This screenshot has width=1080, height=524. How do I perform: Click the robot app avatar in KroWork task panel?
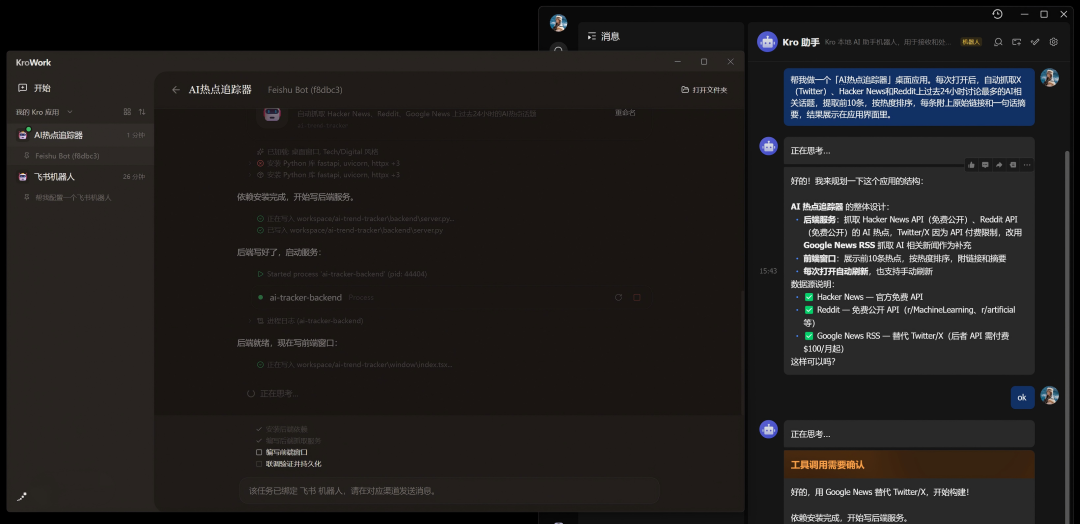(272, 114)
